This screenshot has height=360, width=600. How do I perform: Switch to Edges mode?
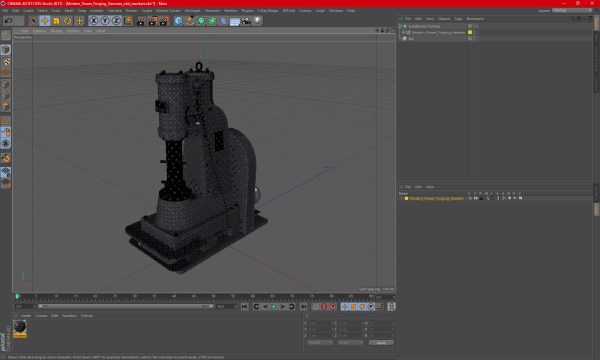pos(5,95)
